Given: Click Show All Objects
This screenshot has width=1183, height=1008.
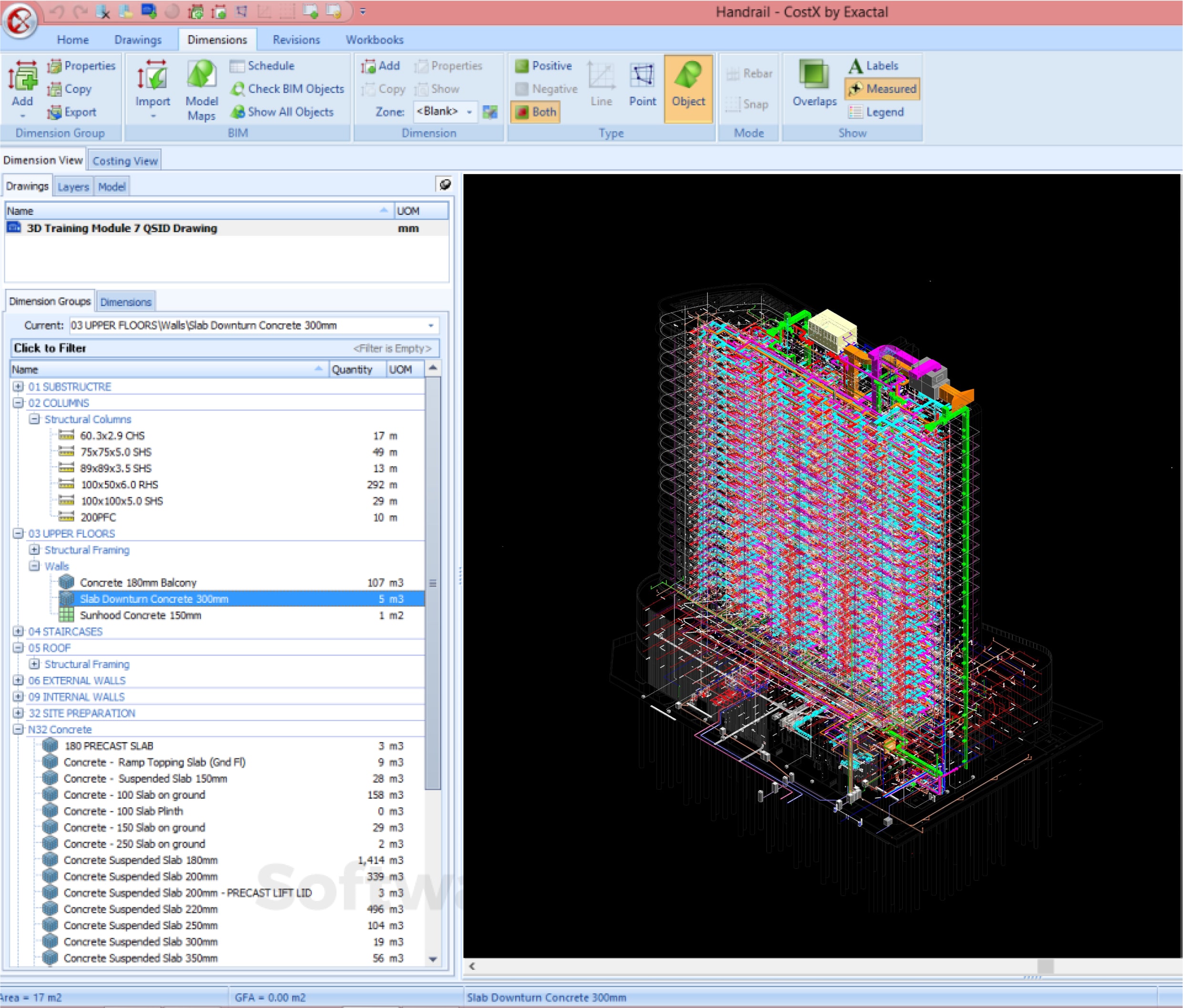Looking at the screenshot, I should pos(282,112).
